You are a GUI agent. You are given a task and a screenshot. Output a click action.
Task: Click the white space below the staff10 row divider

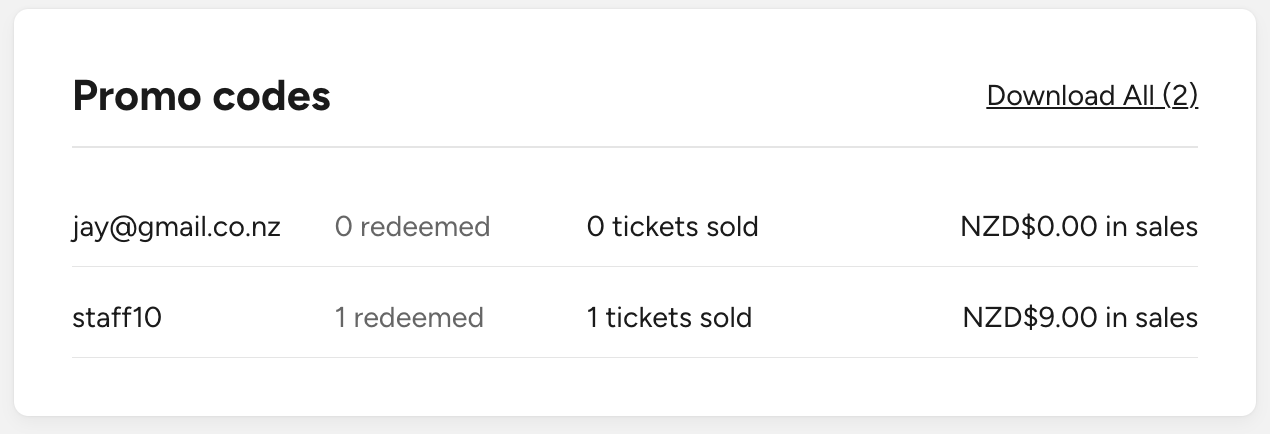pos(635,386)
